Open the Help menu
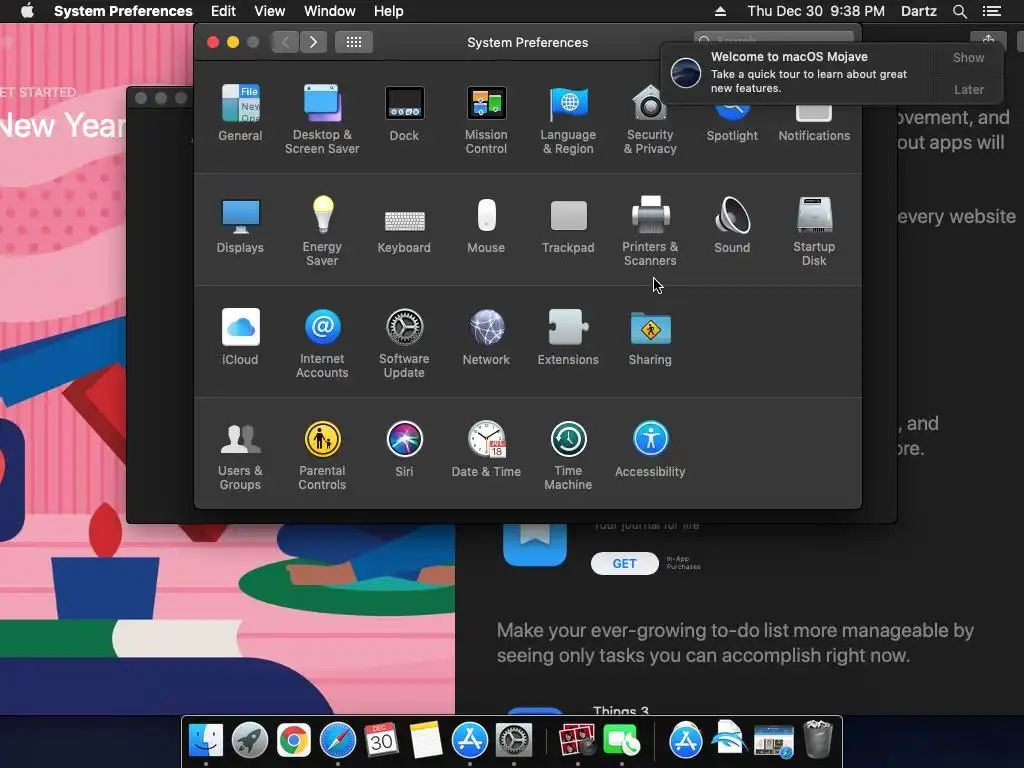The width and height of the screenshot is (1024, 768). tap(389, 11)
